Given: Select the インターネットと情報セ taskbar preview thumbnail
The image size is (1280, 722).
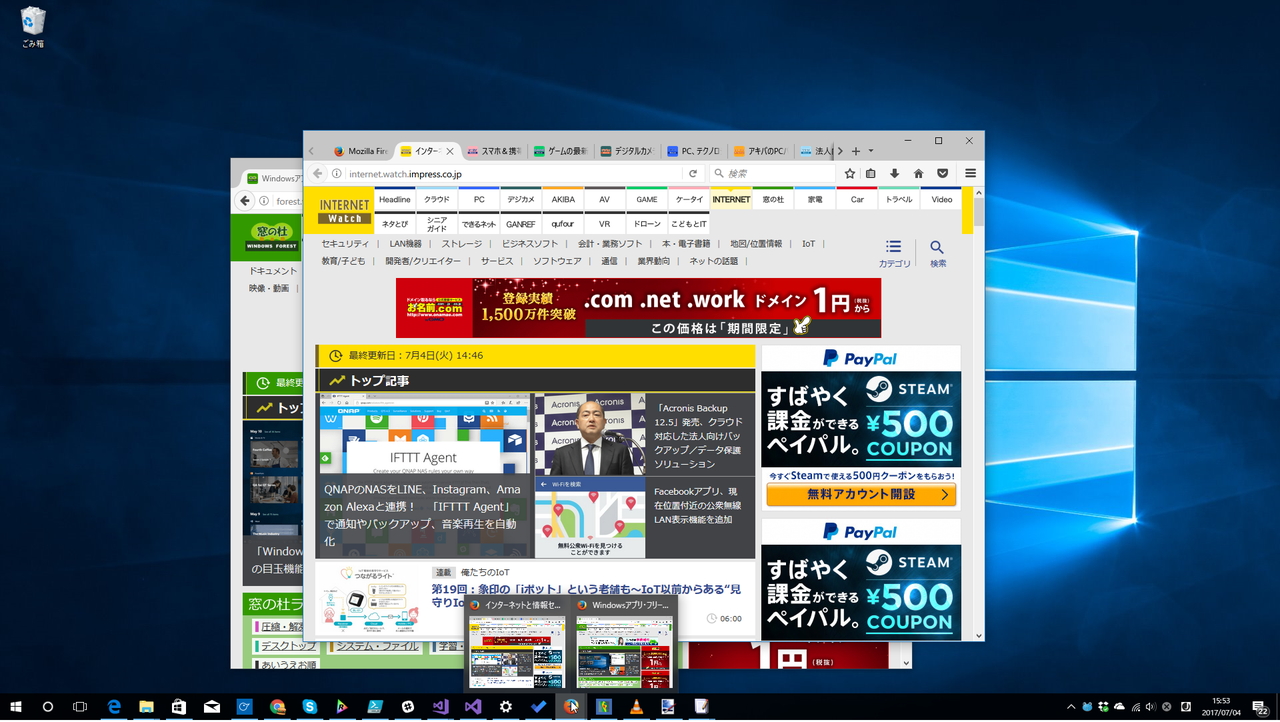Looking at the screenshot, I should click(517, 643).
